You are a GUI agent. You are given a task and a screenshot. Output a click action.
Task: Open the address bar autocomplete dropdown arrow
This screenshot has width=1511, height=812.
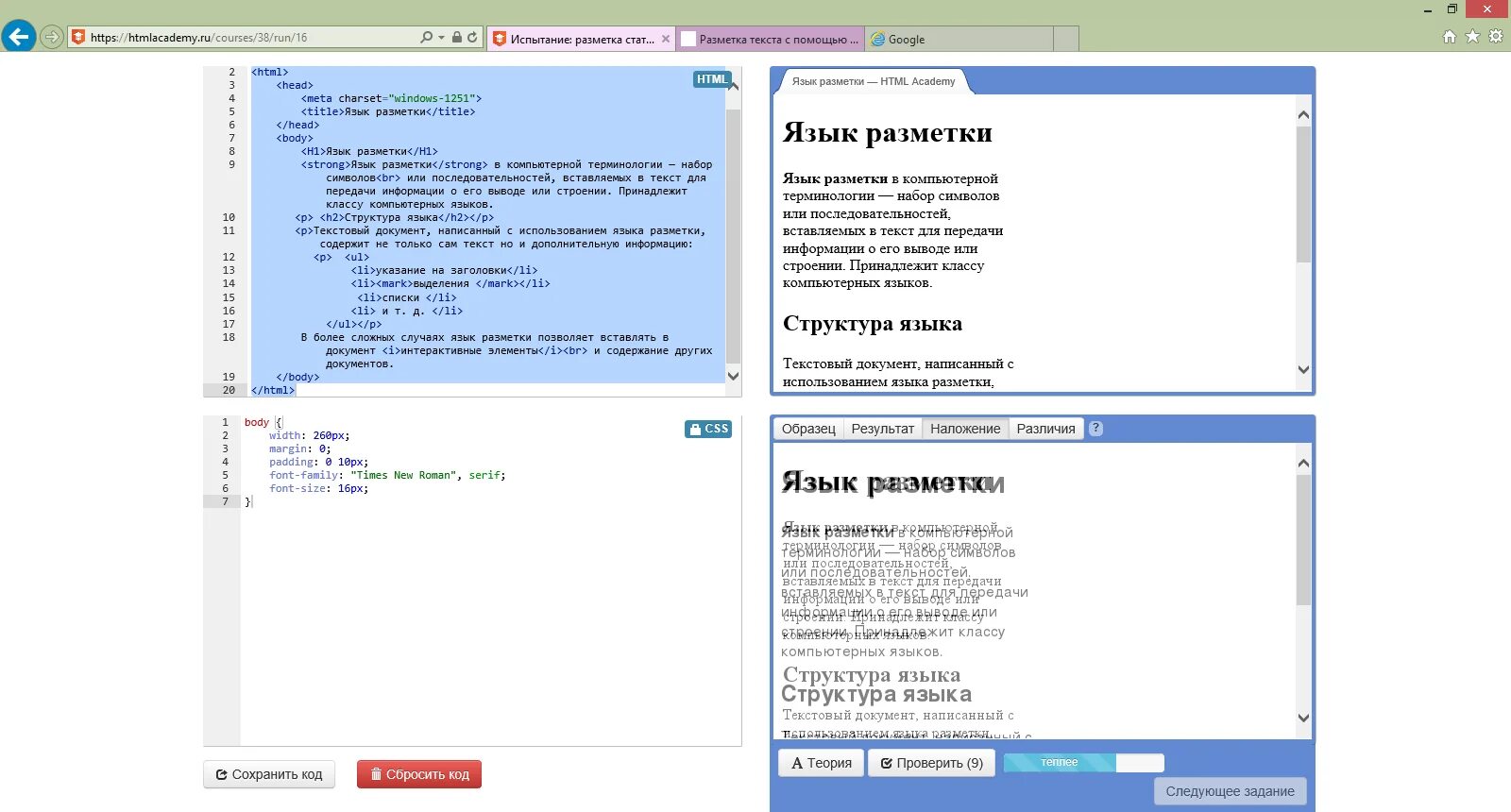pos(441,38)
